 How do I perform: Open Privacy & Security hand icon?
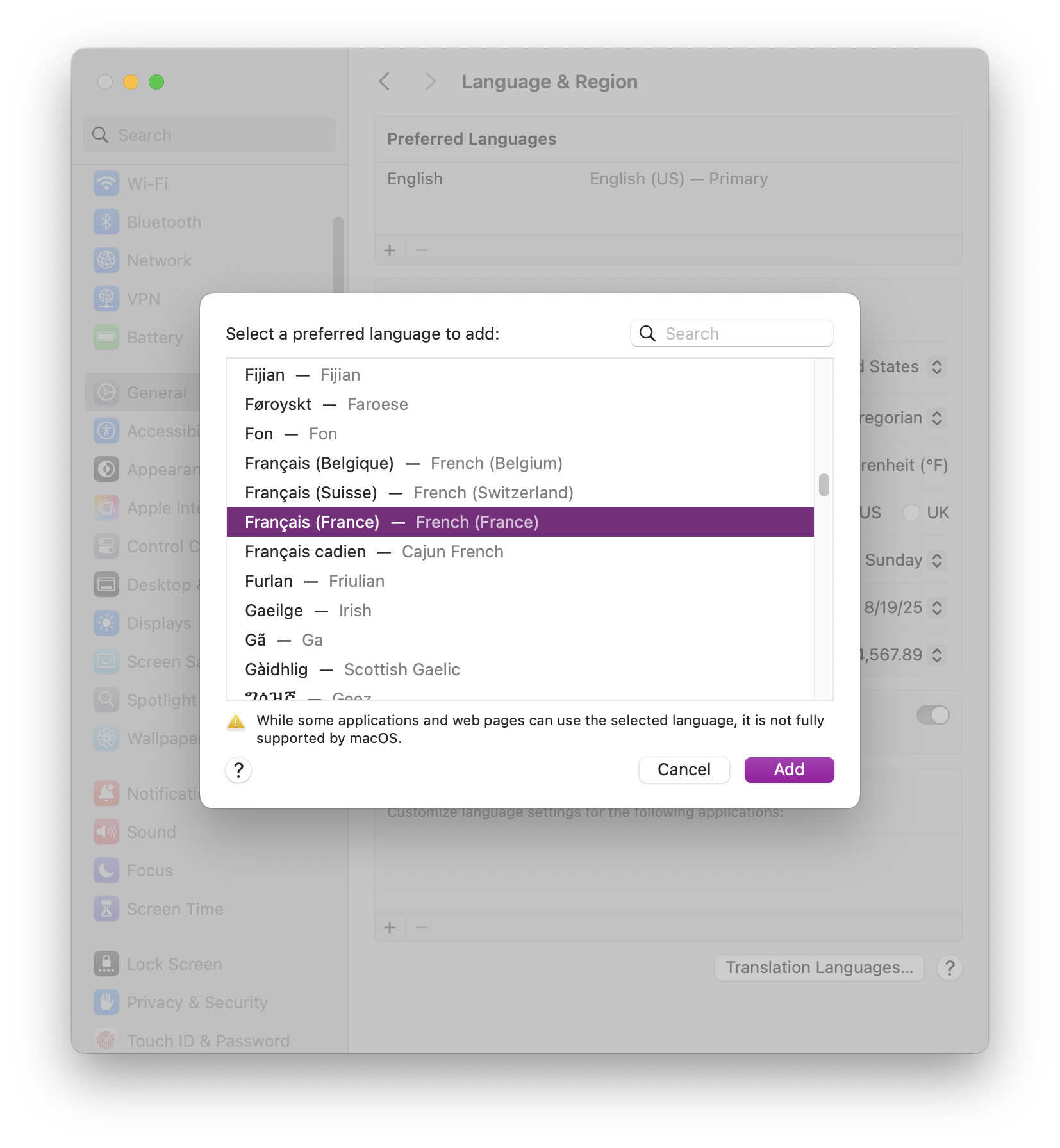tap(106, 1003)
